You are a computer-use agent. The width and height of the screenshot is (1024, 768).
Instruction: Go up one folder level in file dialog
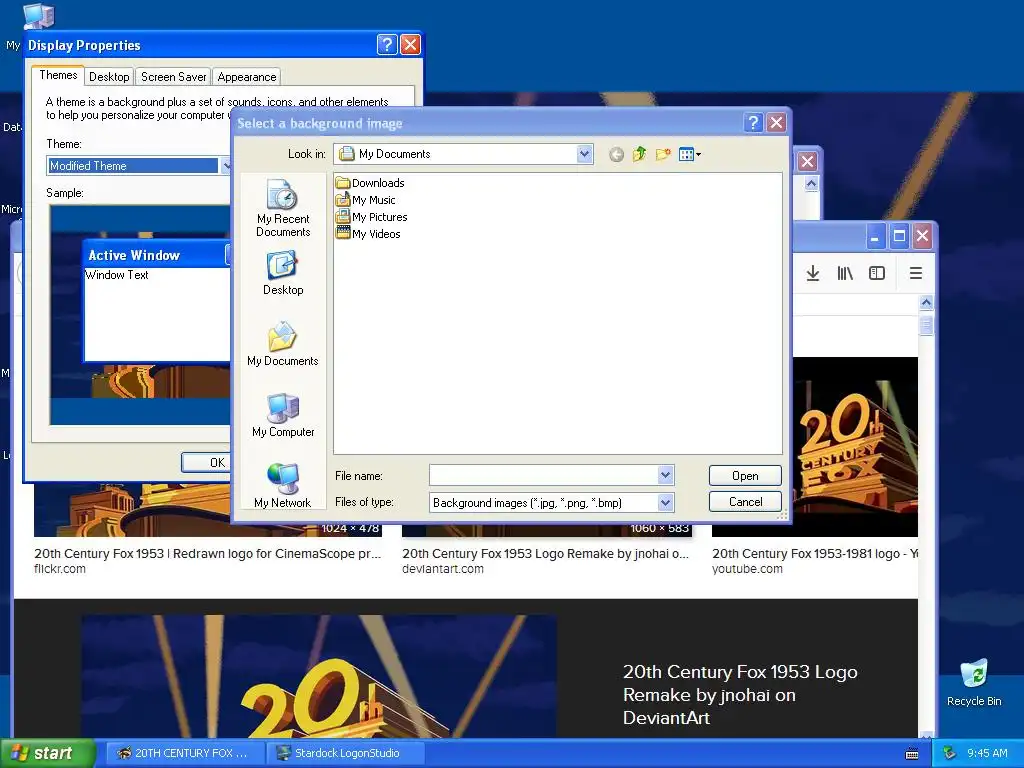(x=639, y=154)
